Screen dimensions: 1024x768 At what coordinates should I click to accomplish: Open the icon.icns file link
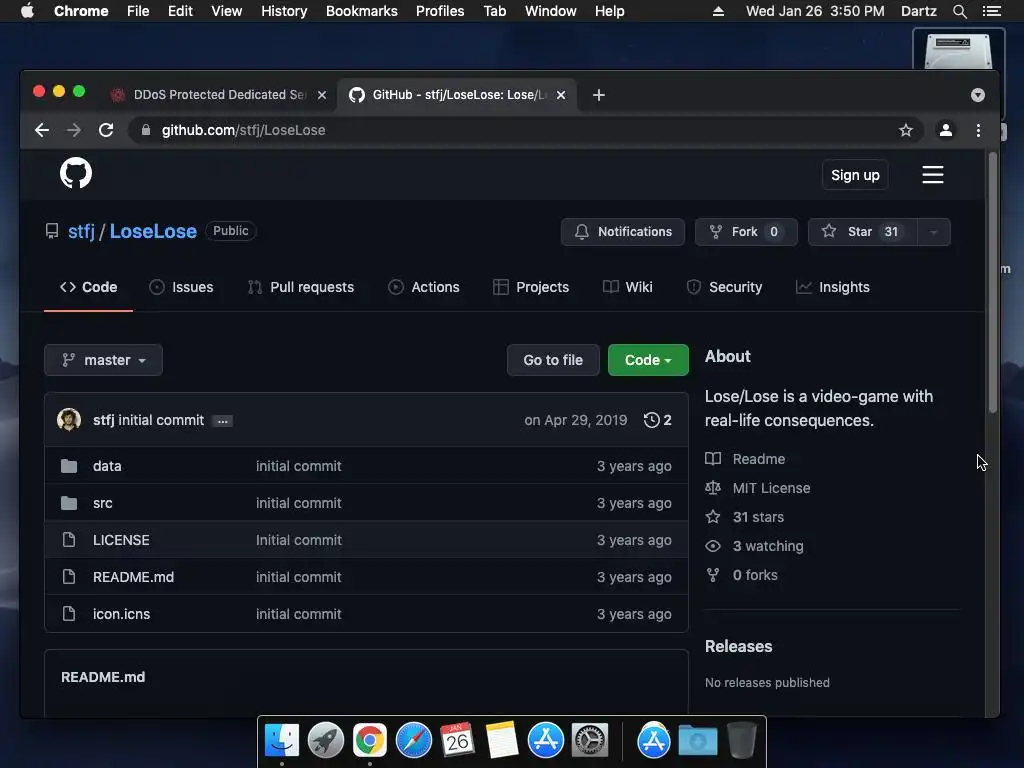(x=121, y=615)
